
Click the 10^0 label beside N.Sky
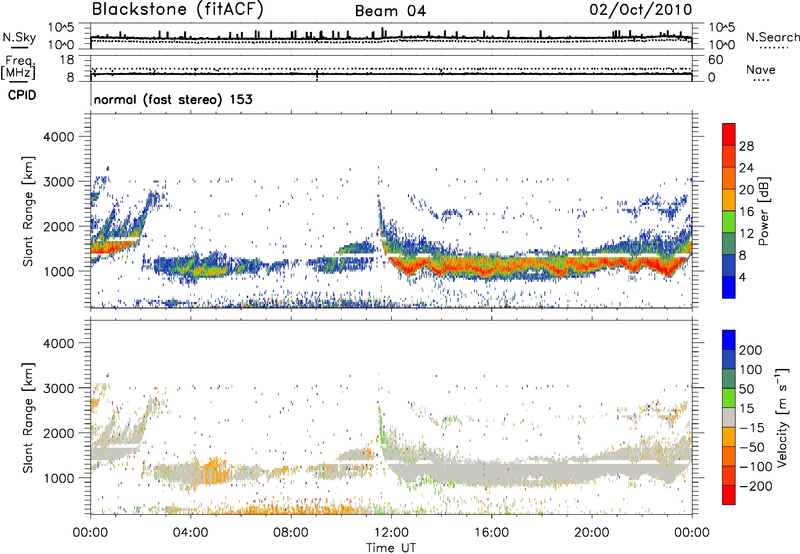pos(62,45)
